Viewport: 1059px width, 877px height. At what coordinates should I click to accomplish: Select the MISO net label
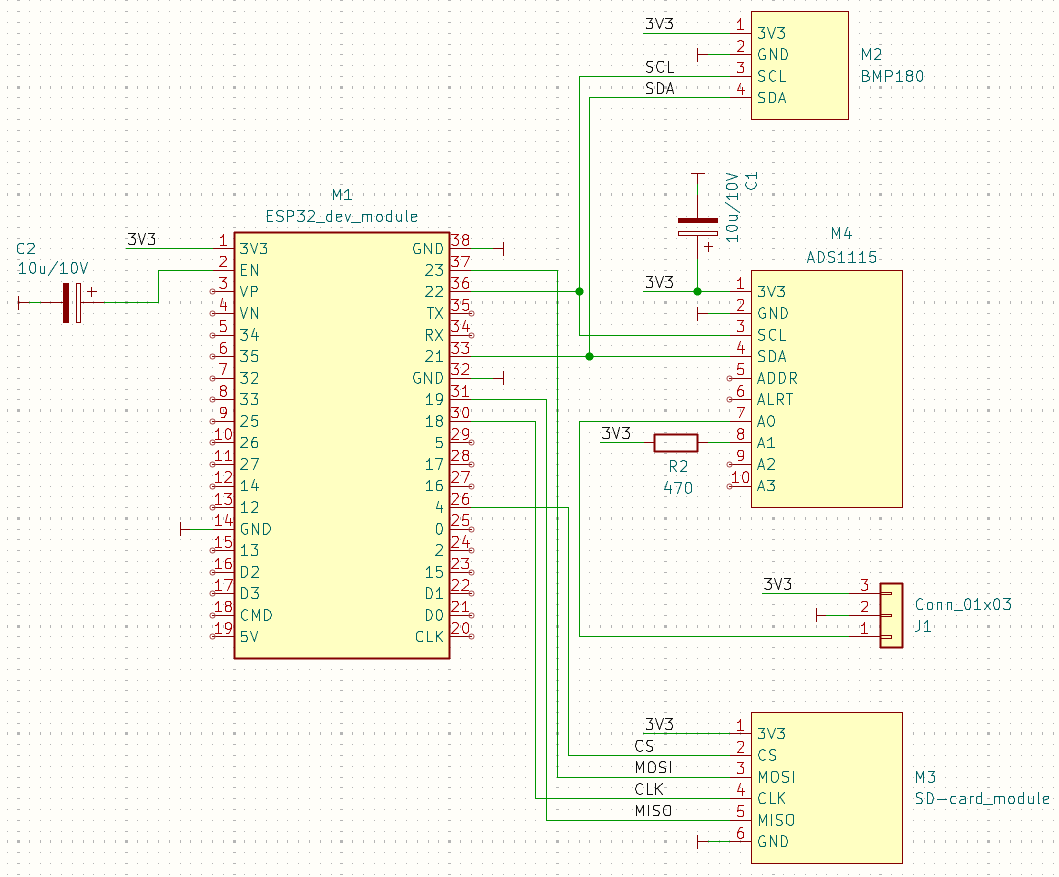(x=653, y=810)
